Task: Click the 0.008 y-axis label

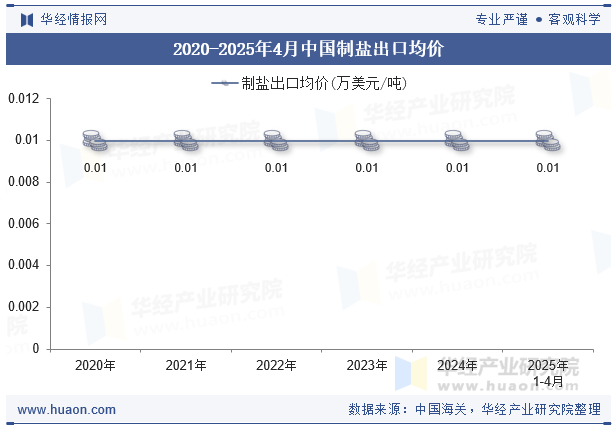Action: coord(24,182)
